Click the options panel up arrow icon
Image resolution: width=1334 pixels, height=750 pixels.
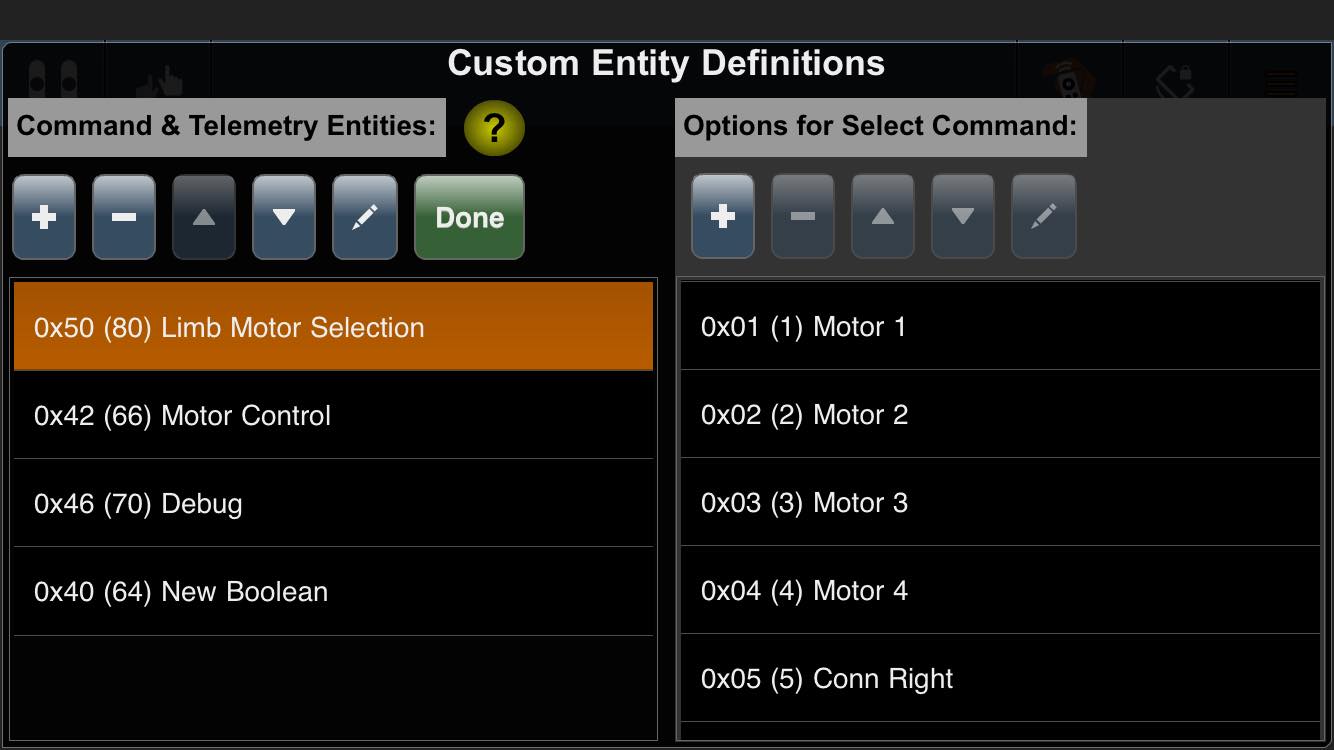point(883,216)
